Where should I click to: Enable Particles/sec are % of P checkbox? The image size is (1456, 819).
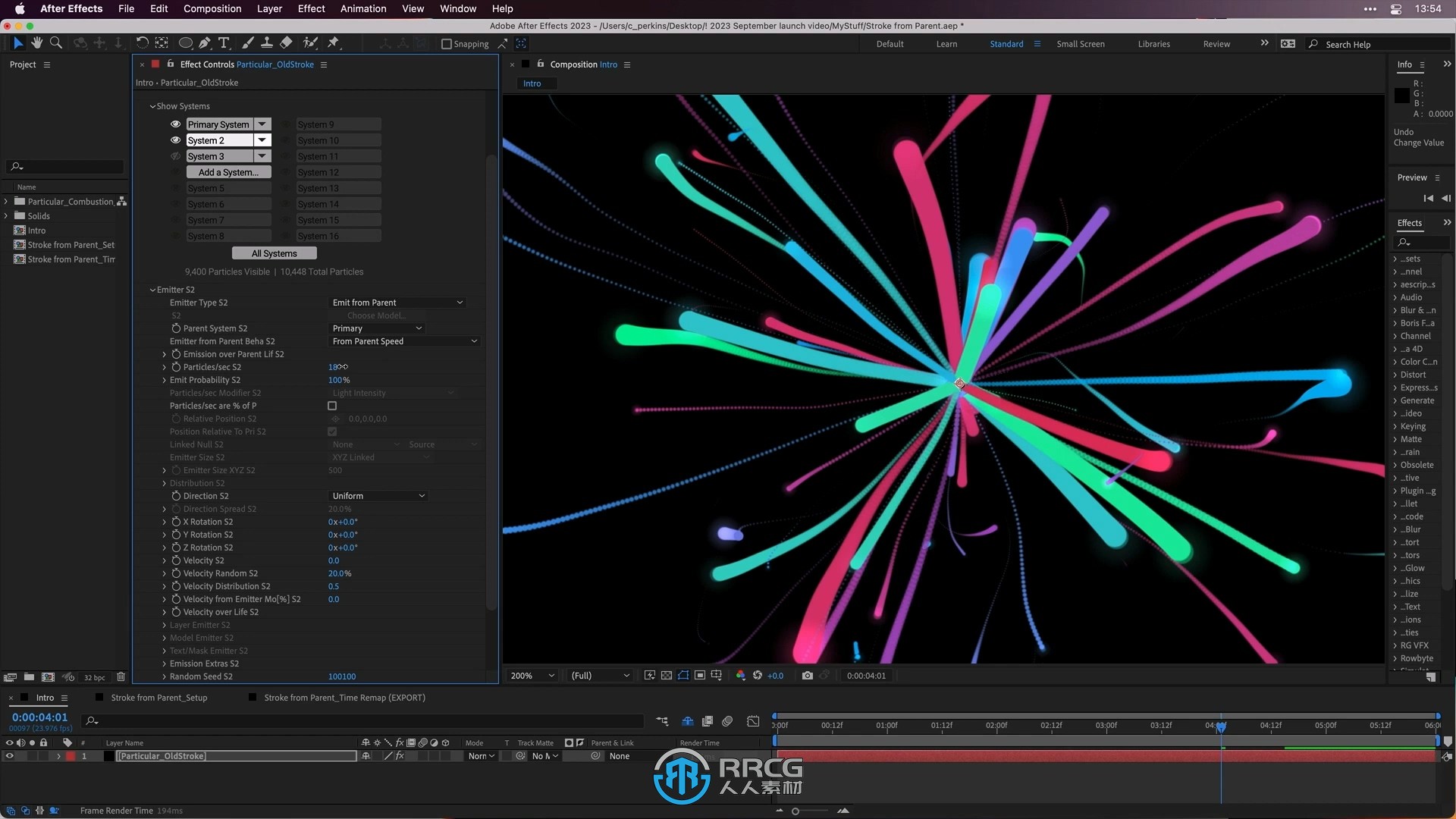(332, 406)
